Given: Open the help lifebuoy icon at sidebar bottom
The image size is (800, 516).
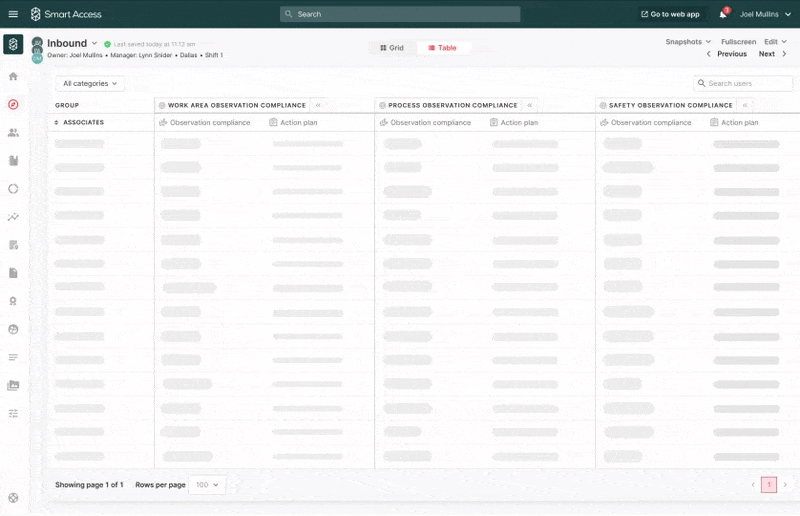Looking at the screenshot, I should (13, 497).
